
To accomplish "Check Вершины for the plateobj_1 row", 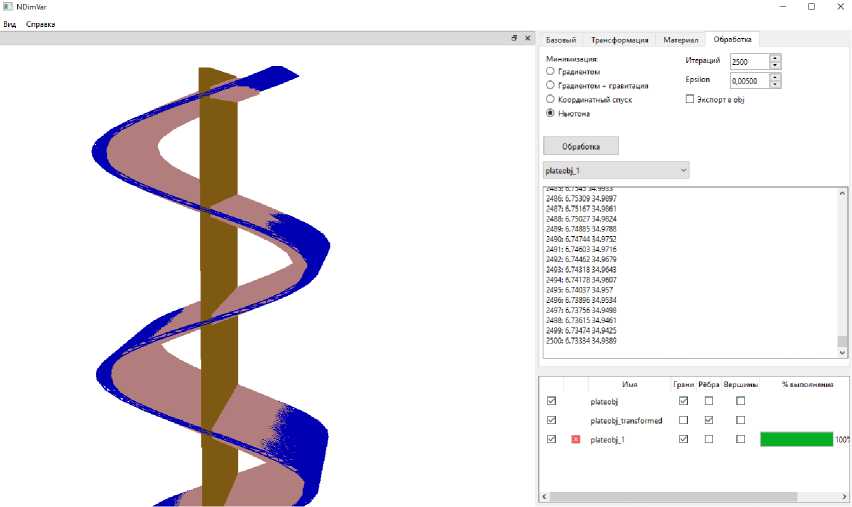I will (741, 439).
